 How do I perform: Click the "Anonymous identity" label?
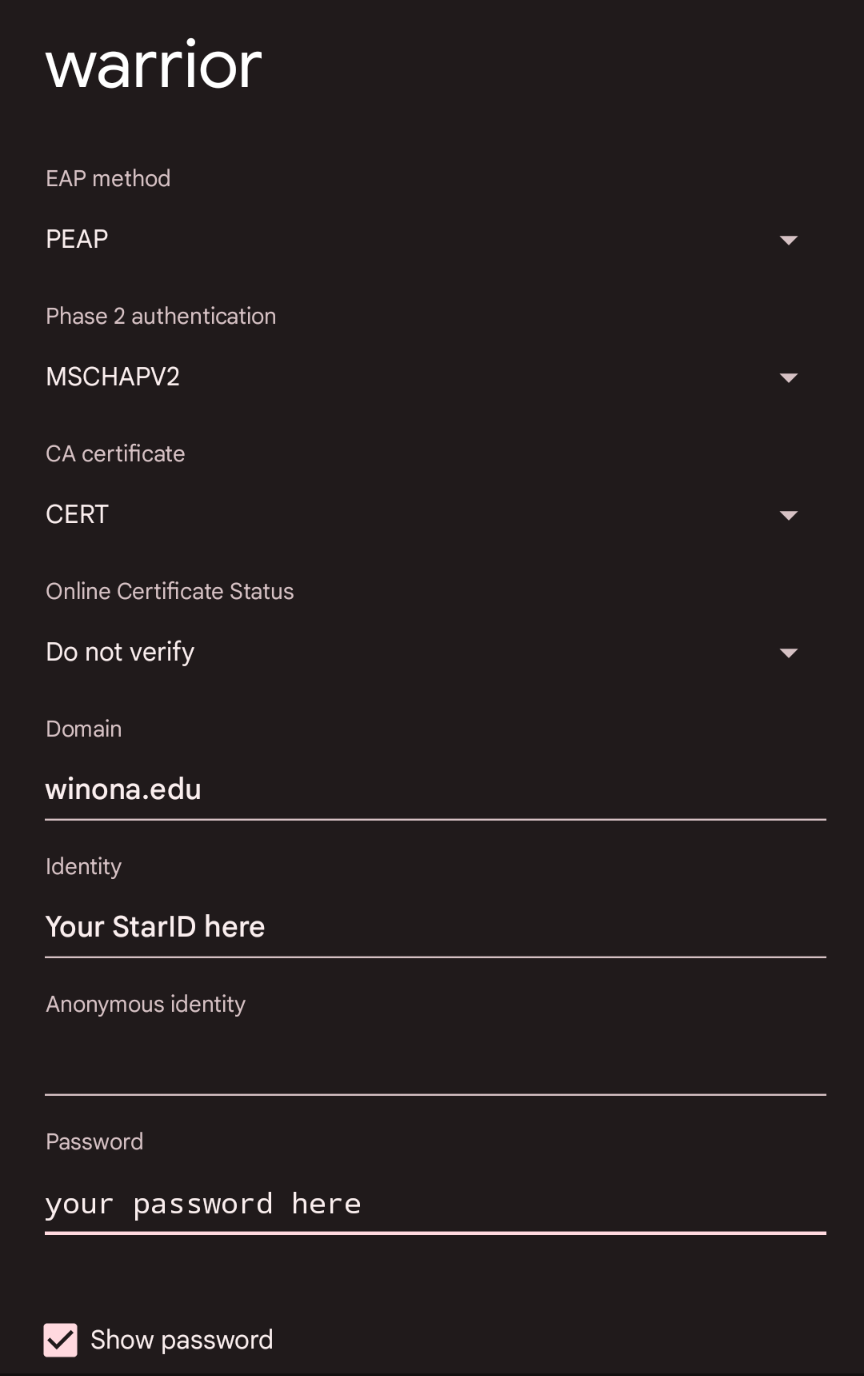(145, 1004)
